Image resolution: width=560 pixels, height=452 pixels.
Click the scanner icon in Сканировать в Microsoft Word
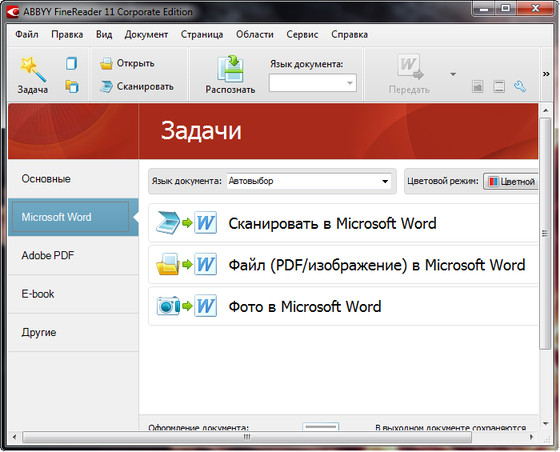168,223
